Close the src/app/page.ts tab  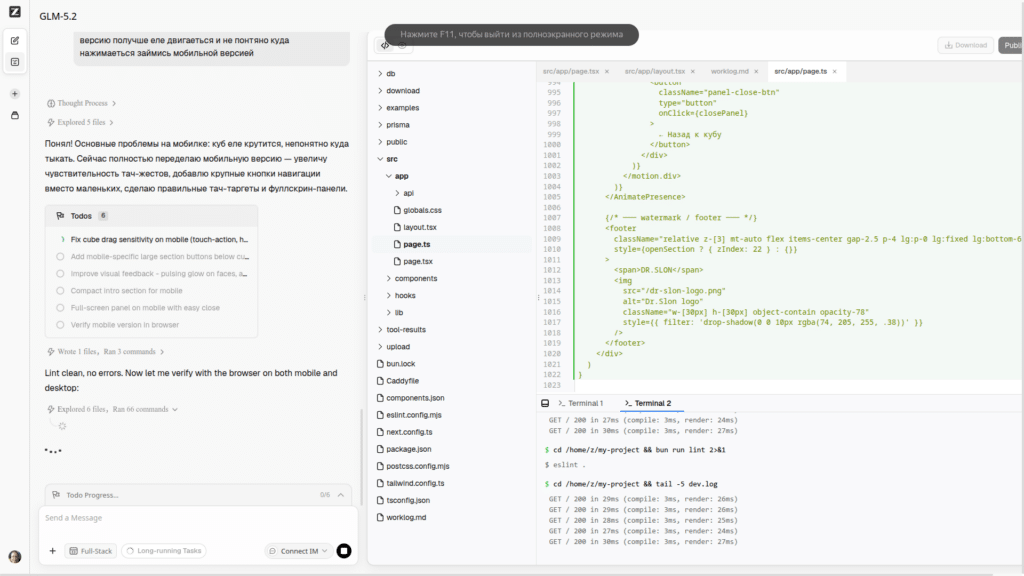coord(834,72)
